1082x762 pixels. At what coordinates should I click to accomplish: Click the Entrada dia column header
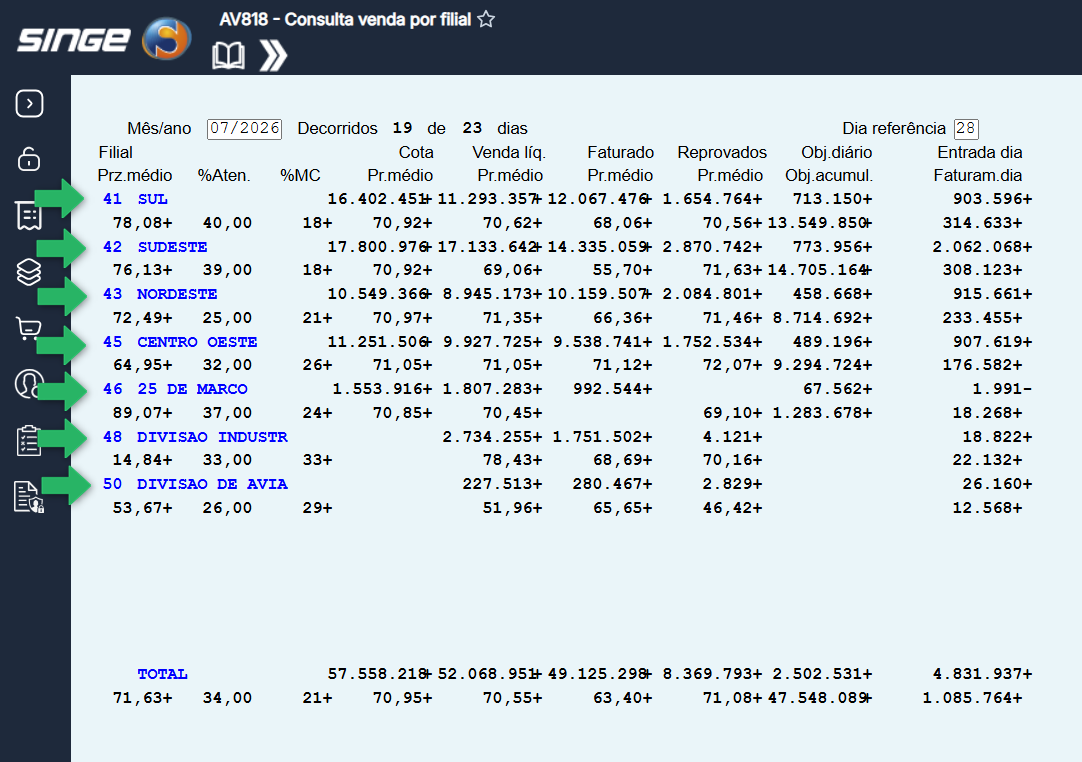click(980, 153)
